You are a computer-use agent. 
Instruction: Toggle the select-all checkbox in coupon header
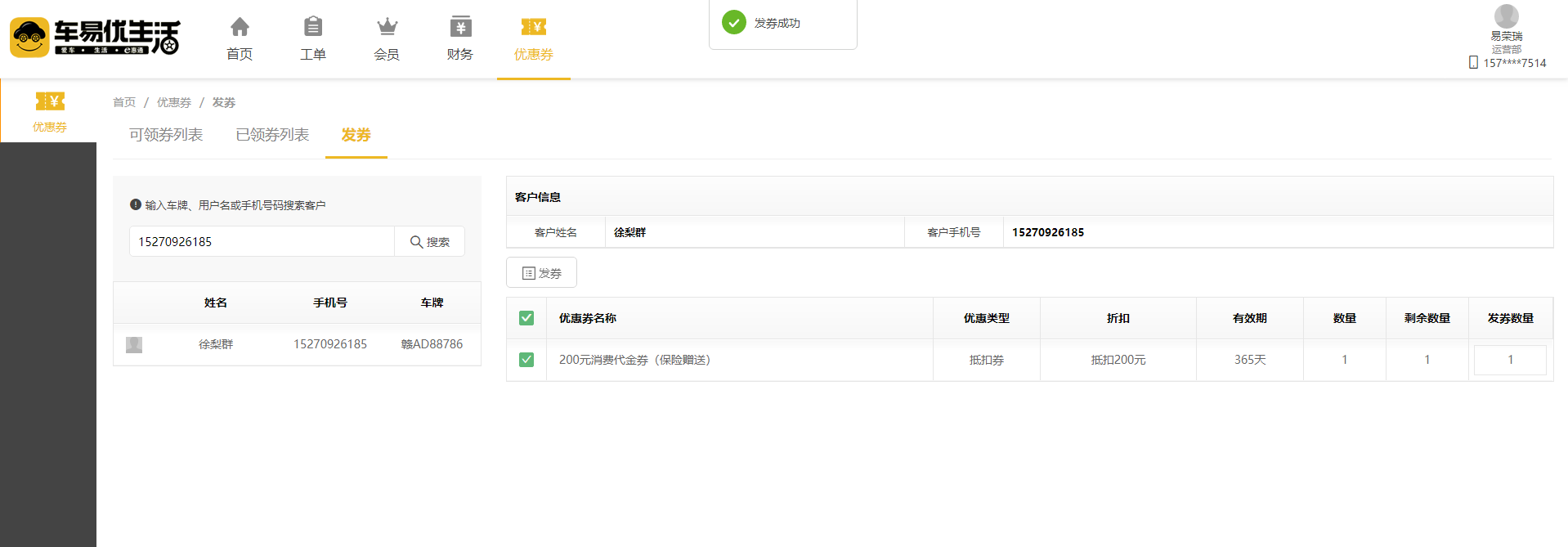(x=526, y=318)
